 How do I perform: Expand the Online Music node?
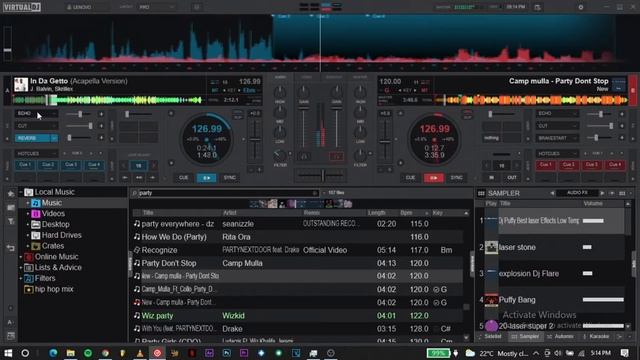click(x=21, y=257)
